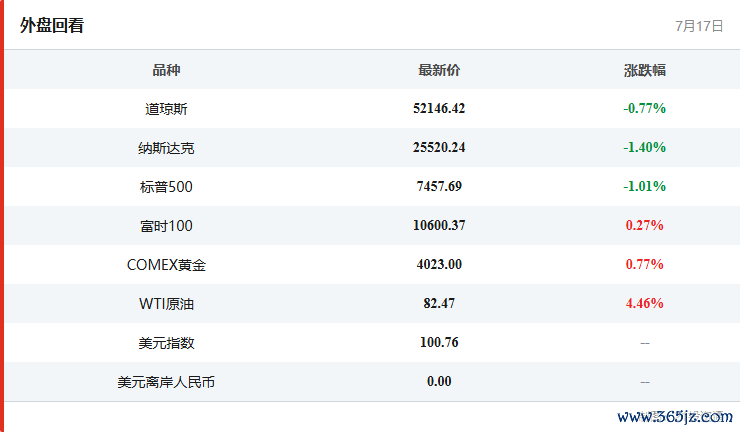Click the 最新价 column header
This screenshot has width=740, height=432.
439,70
